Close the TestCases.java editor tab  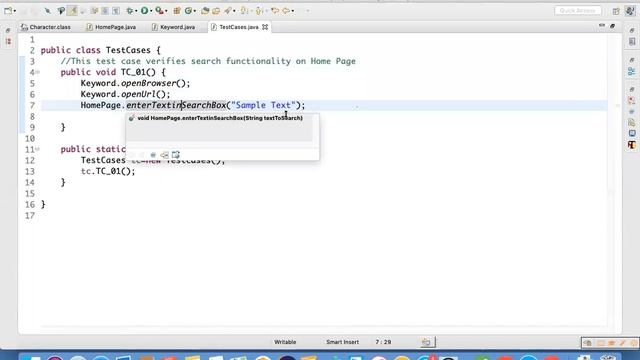[x=265, y=27]
